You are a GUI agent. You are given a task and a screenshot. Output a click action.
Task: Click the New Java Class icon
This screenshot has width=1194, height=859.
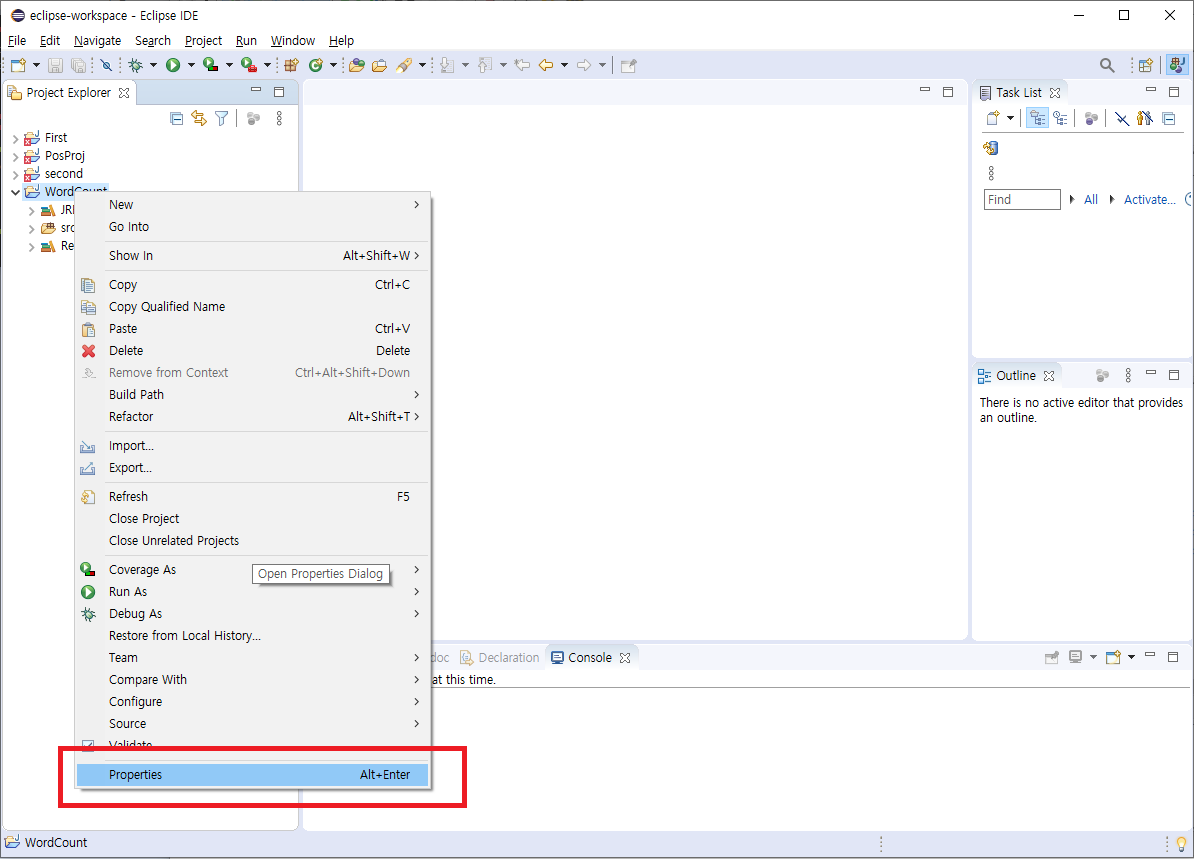click(x=315, y=65)
